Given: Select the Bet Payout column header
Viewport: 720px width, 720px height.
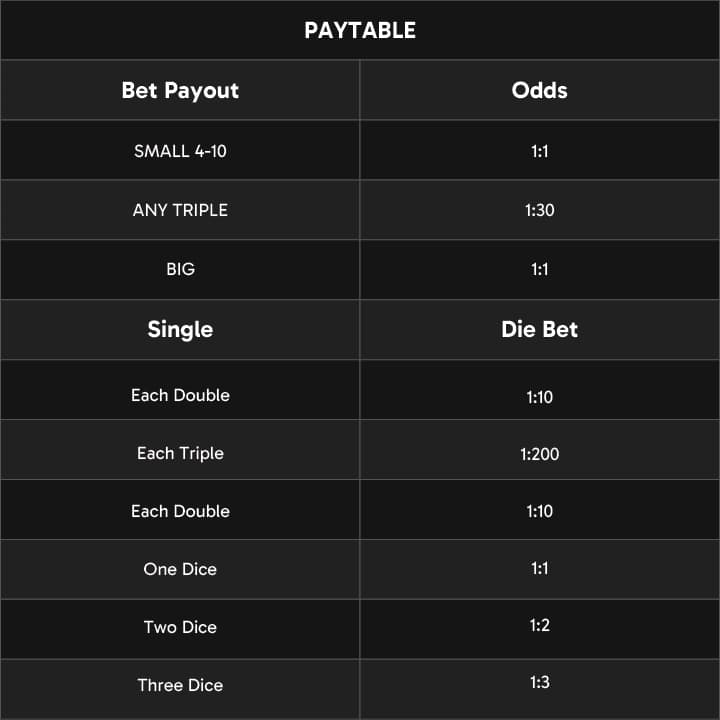Looking at the screenshot, I should [x=180, y=90].
